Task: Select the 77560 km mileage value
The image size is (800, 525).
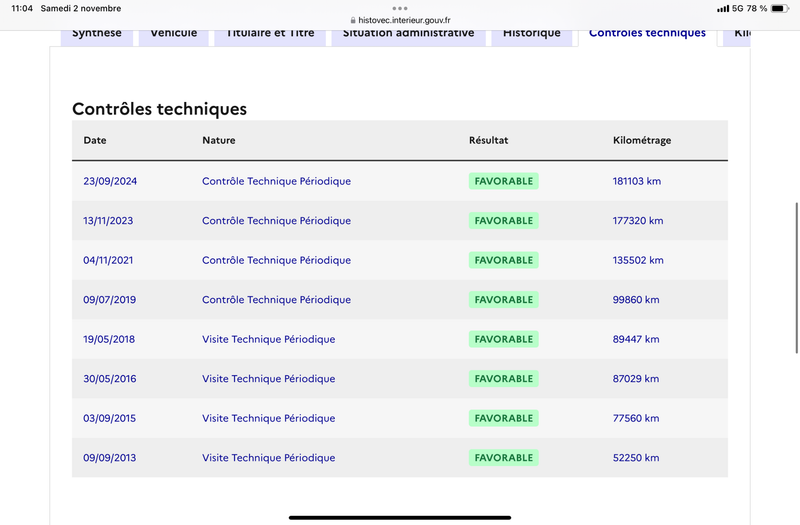Action: pyautogui.click(x=636, y=418)
